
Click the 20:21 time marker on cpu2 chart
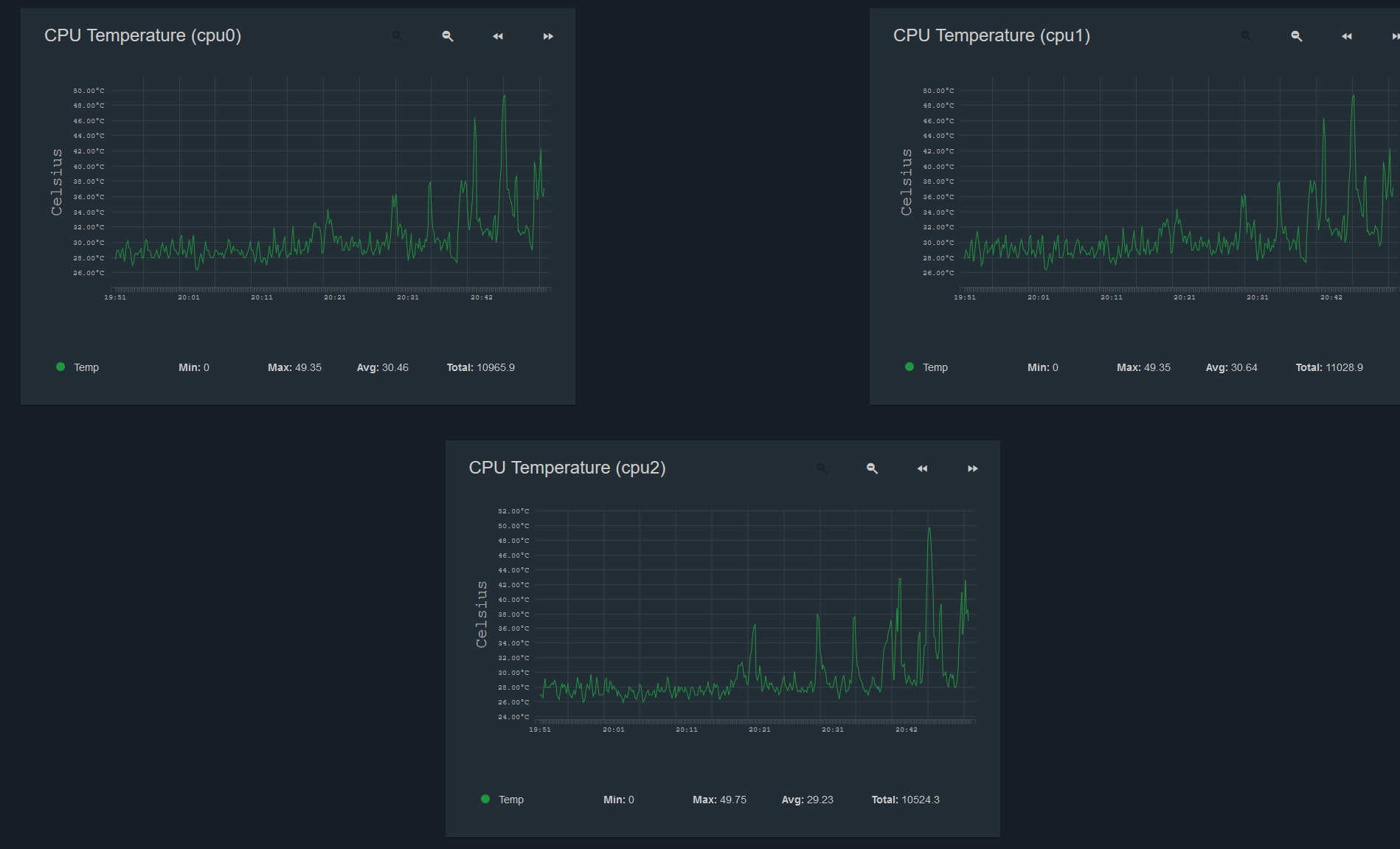click(x=760, y=730)
